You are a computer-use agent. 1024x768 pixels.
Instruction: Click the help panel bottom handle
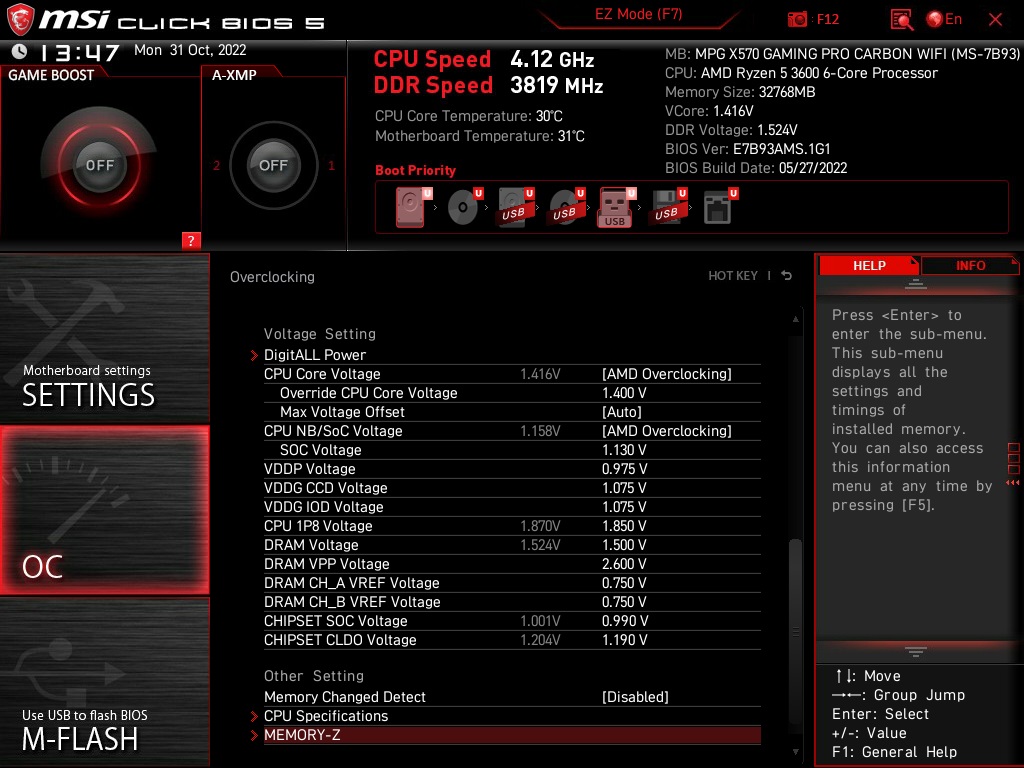coord(916,651)
